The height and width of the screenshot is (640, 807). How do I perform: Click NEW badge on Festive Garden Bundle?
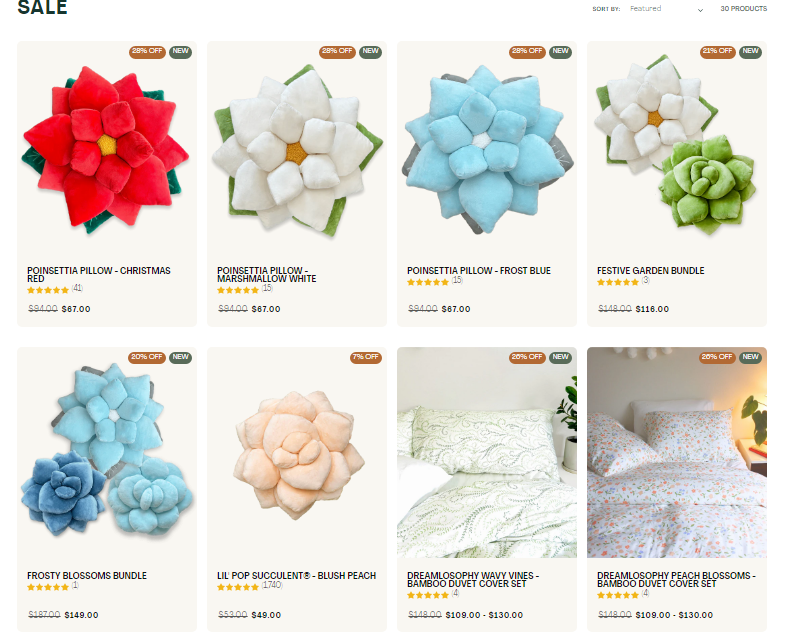pyautogui.click(x=750, y=51)
